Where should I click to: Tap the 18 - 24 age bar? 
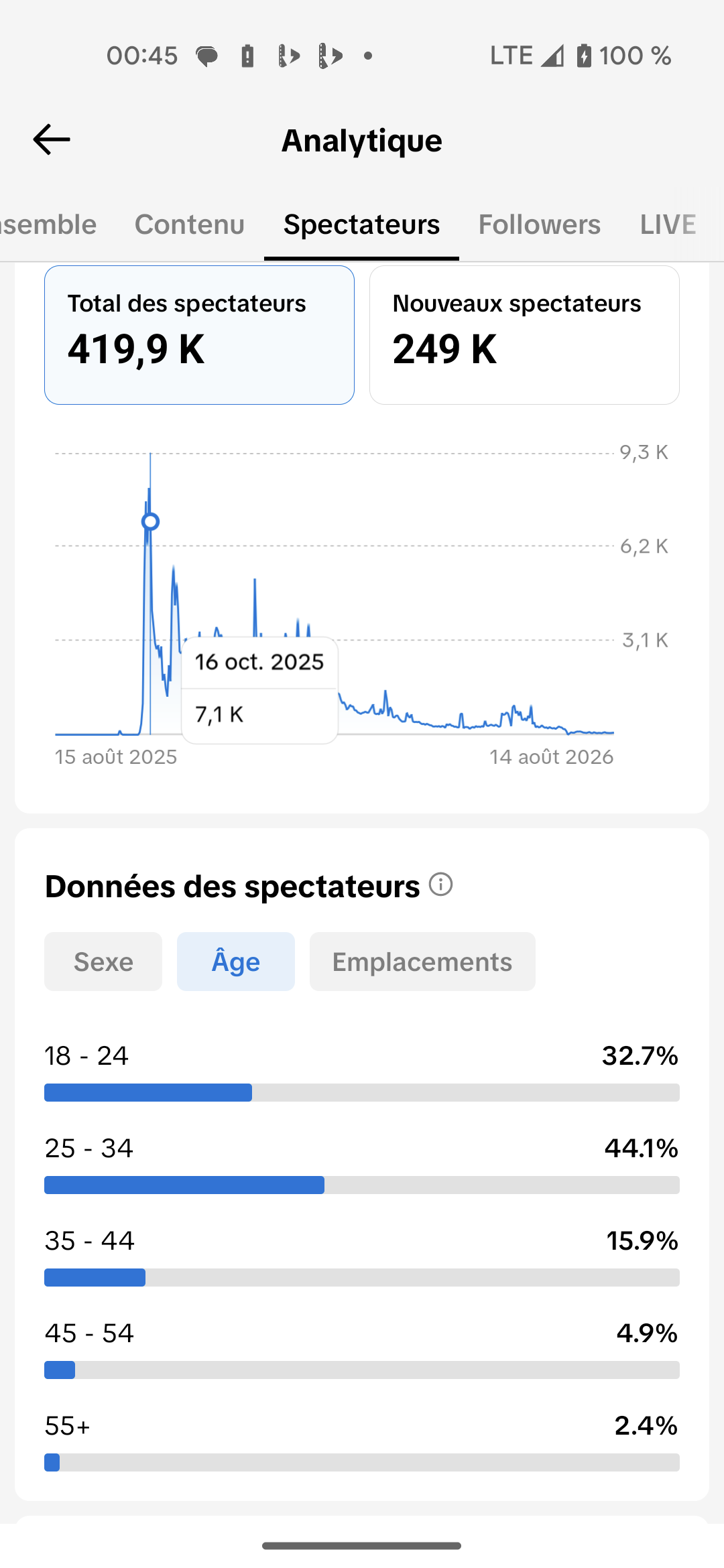[362, 1092]
